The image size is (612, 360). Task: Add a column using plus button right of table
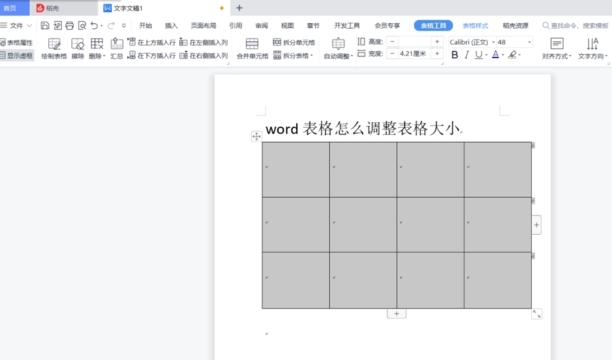(x=536, y=225)
